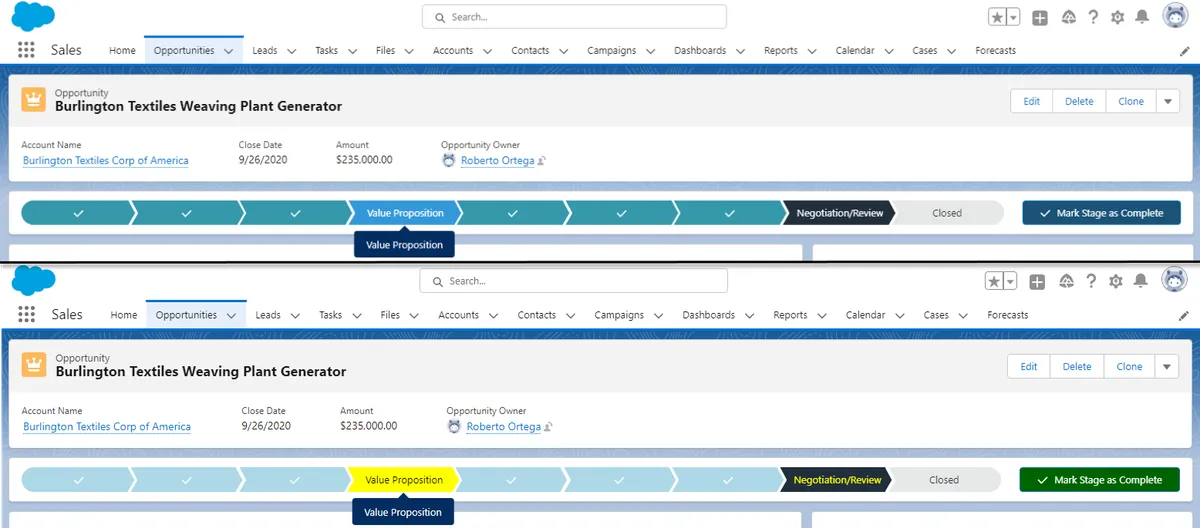The width and height of the screenshot is (1200, 528).
Task: Open Setup gear in upper screenshot
Action: click(x=1118, y=18)
